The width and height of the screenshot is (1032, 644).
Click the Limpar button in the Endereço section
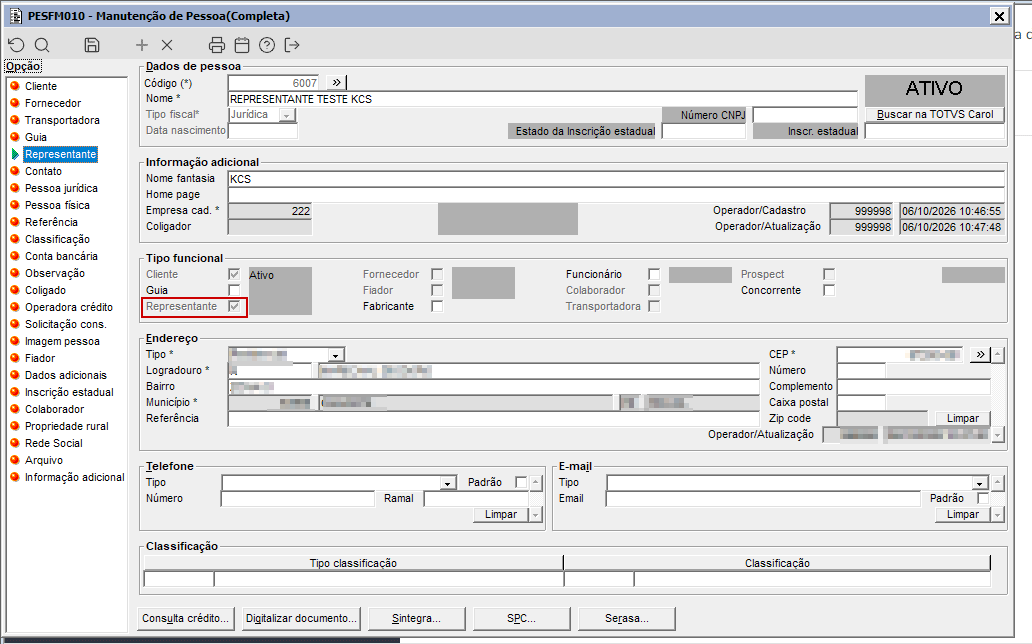(x=963, y=419)
